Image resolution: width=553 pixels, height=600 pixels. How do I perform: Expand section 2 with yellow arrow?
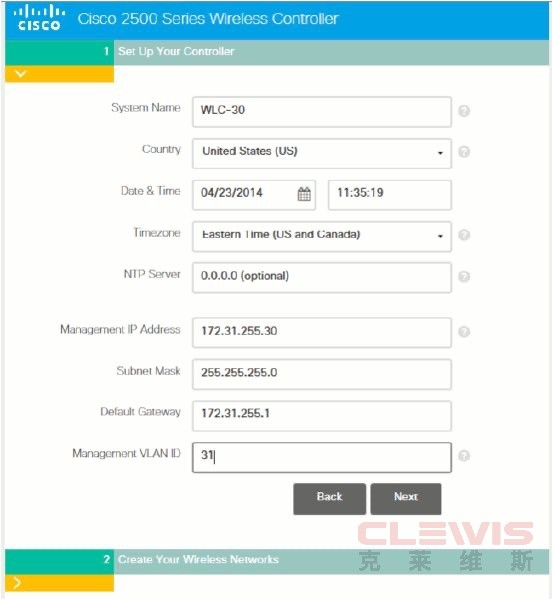click(59, 583)
